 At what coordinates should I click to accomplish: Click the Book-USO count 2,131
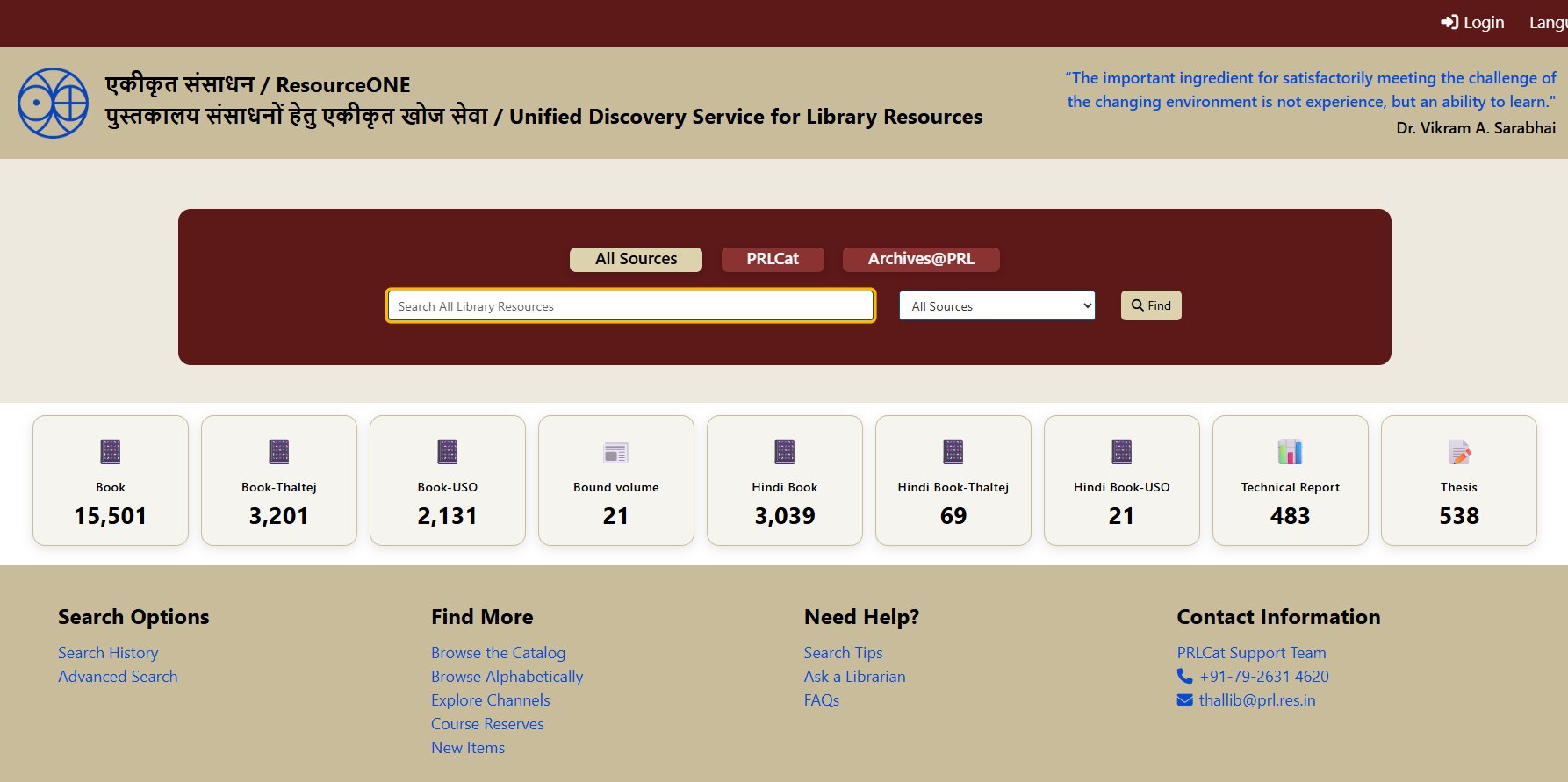448,516
